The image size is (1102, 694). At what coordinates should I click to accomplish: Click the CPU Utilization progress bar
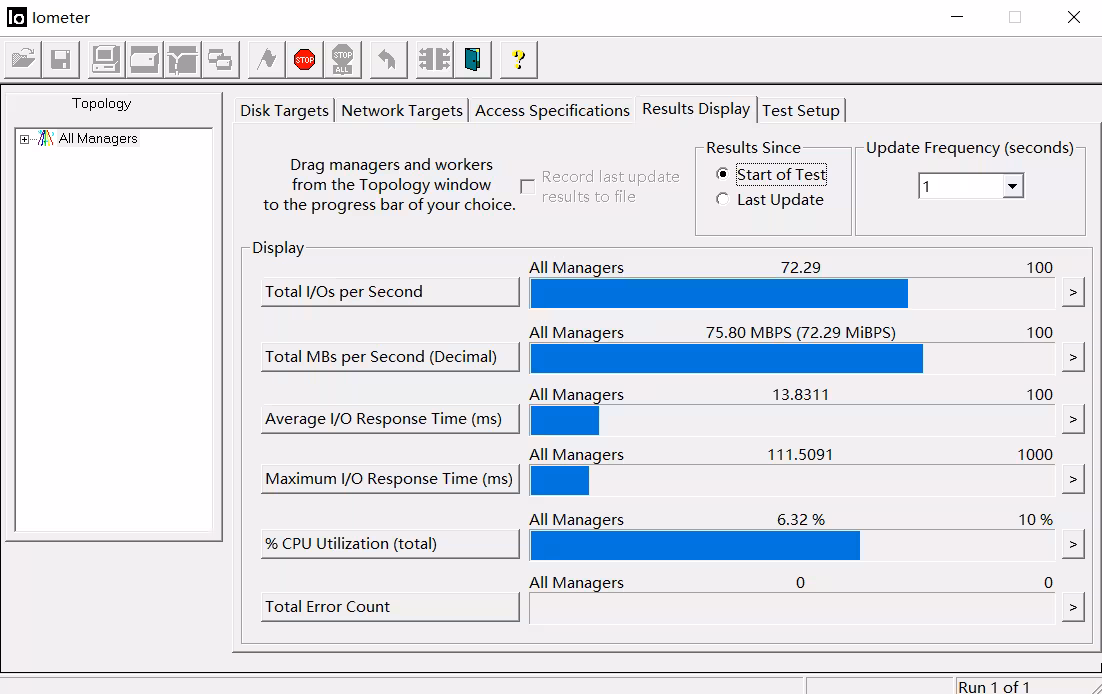pyautogui.click(x=792, y=546)
